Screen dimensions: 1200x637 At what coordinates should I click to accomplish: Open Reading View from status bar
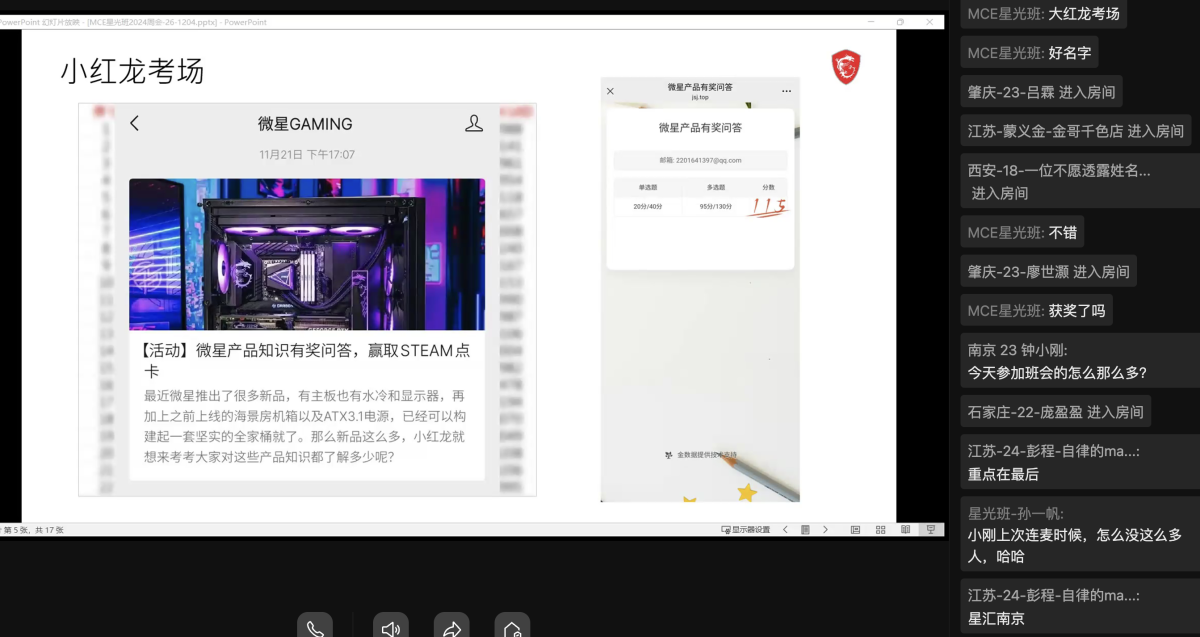905,530
